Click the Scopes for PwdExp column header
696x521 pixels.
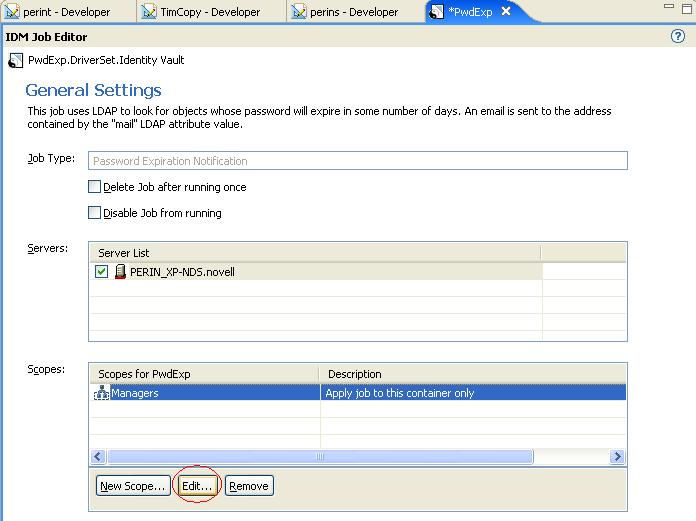[x=205, y=374]
